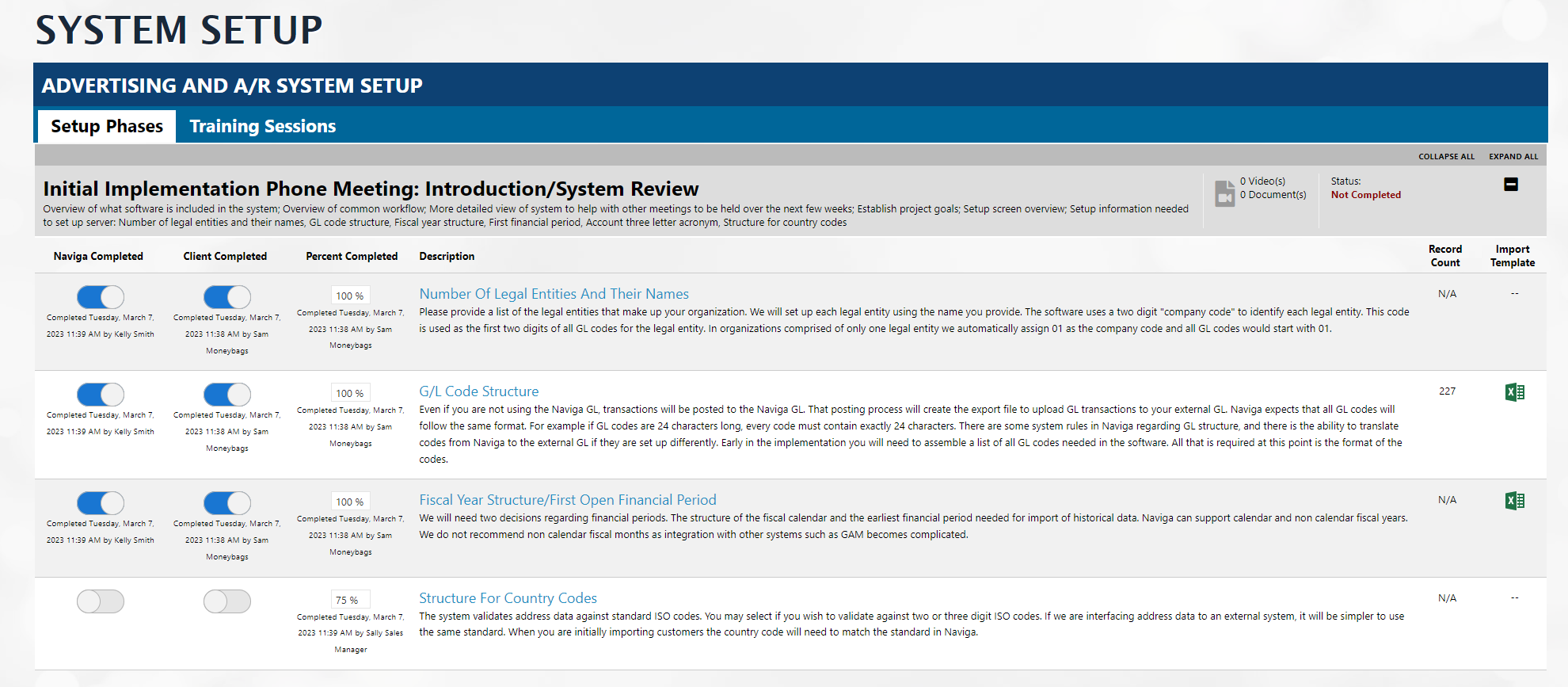Enable Client Completed for Country Codes

[227, 601]
